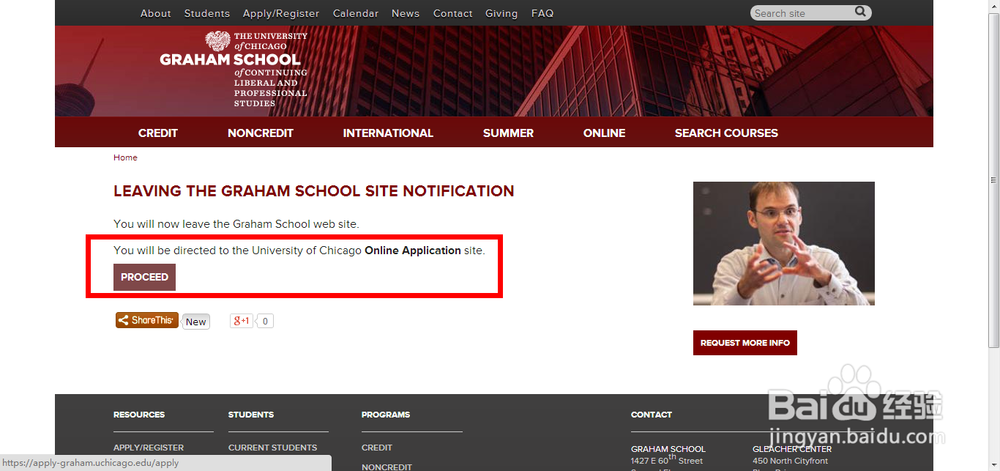This screenshot has width=1000, height=471.
Task: Click the GRAHAM SCHOOL address title
Action: pos(668,449)
